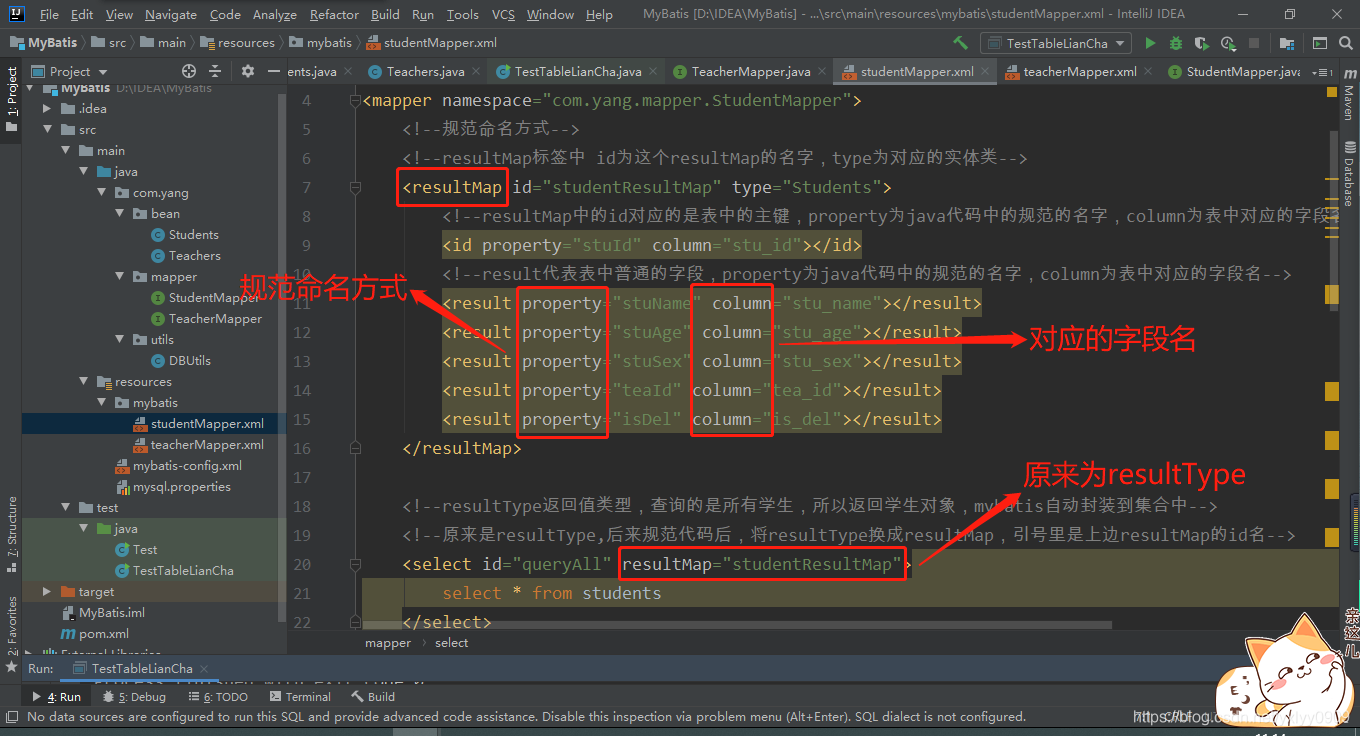Collapse the utils package arrow
1360x736 pixels.
point(119,340)
